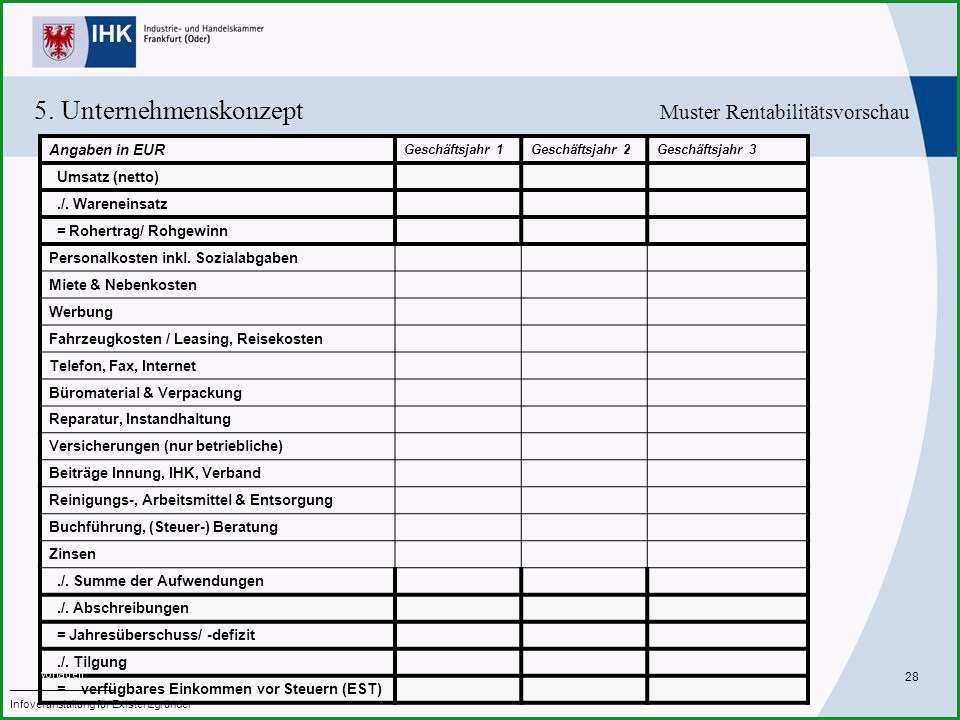Click 'Fahrzeugkosten / Leasing, Reisekosten' label
960x720 pixels.
pos(186,339)
